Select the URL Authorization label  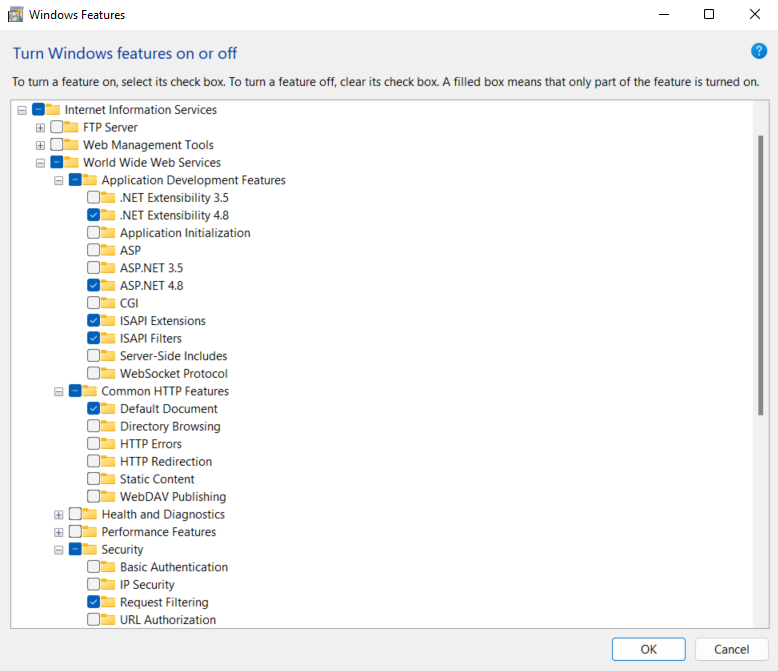[x=168, y=620]
